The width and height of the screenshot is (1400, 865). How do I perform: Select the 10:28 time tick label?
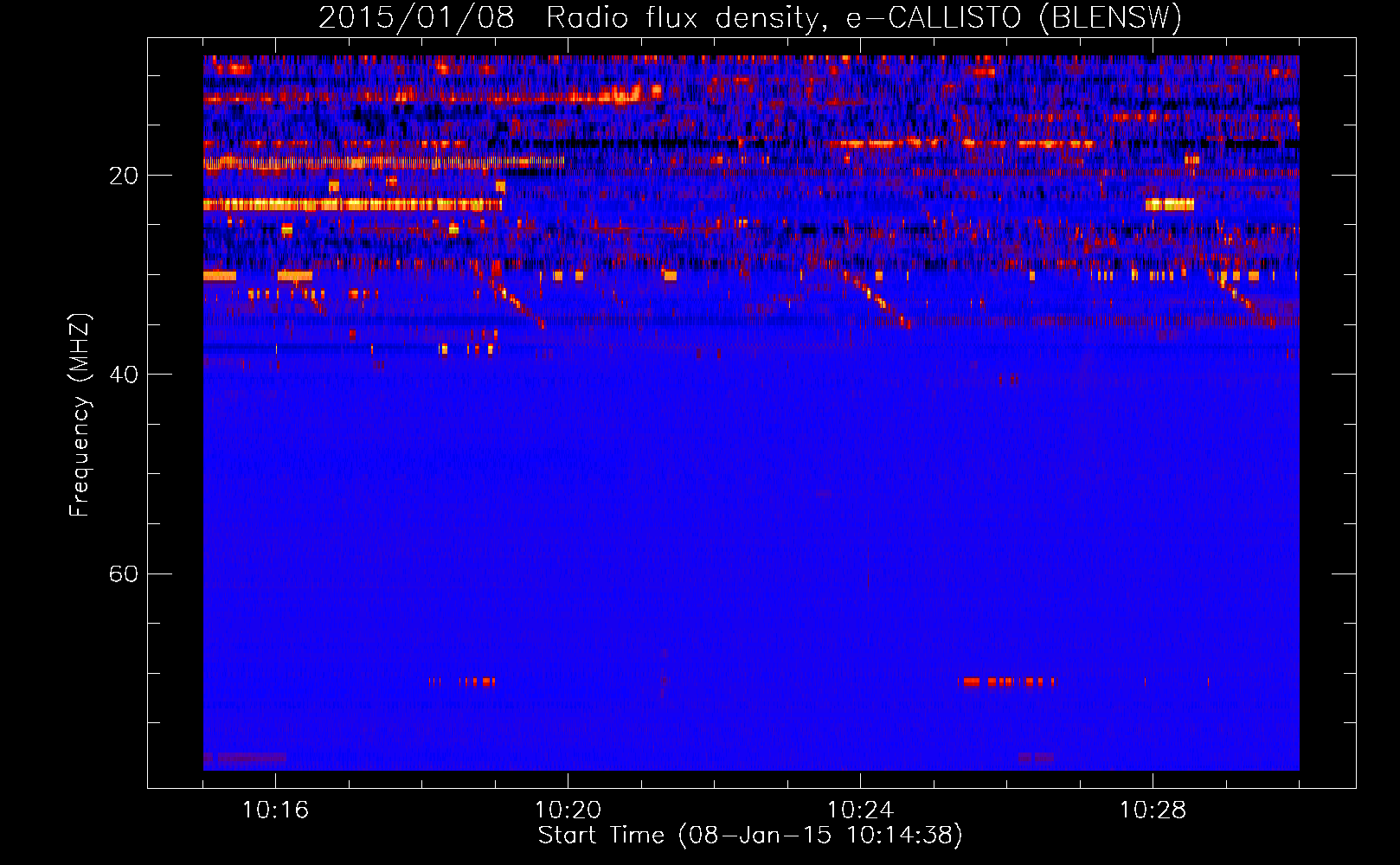click(1153, 811)
